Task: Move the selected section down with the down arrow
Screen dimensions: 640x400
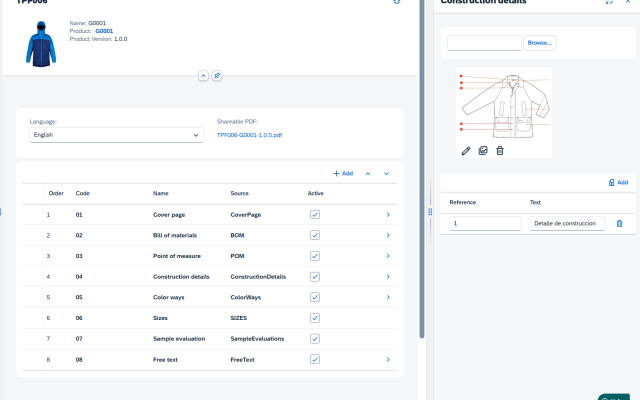Action: click(386, 174)
